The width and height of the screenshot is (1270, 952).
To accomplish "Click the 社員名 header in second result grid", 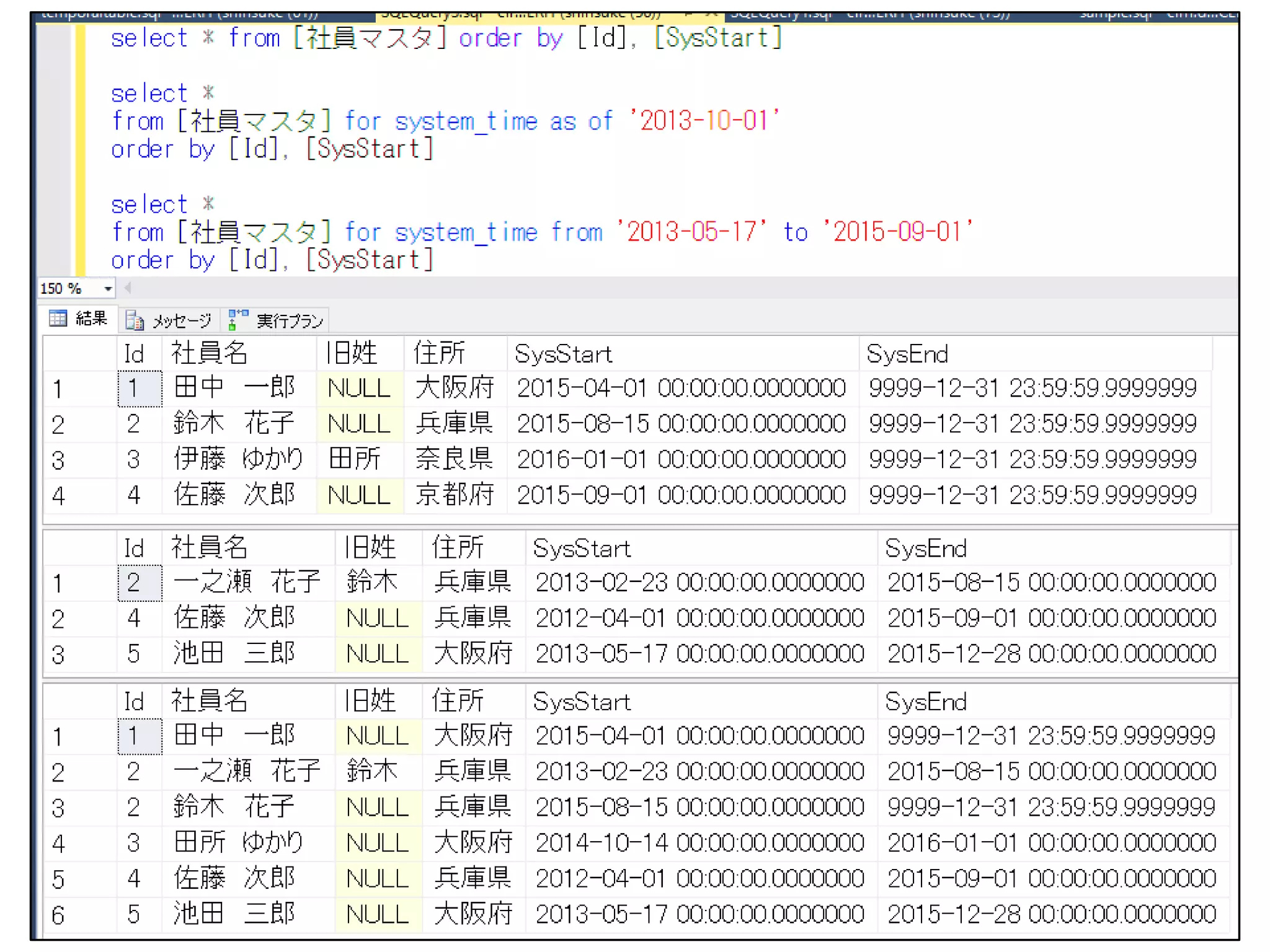I will (209, 548).
